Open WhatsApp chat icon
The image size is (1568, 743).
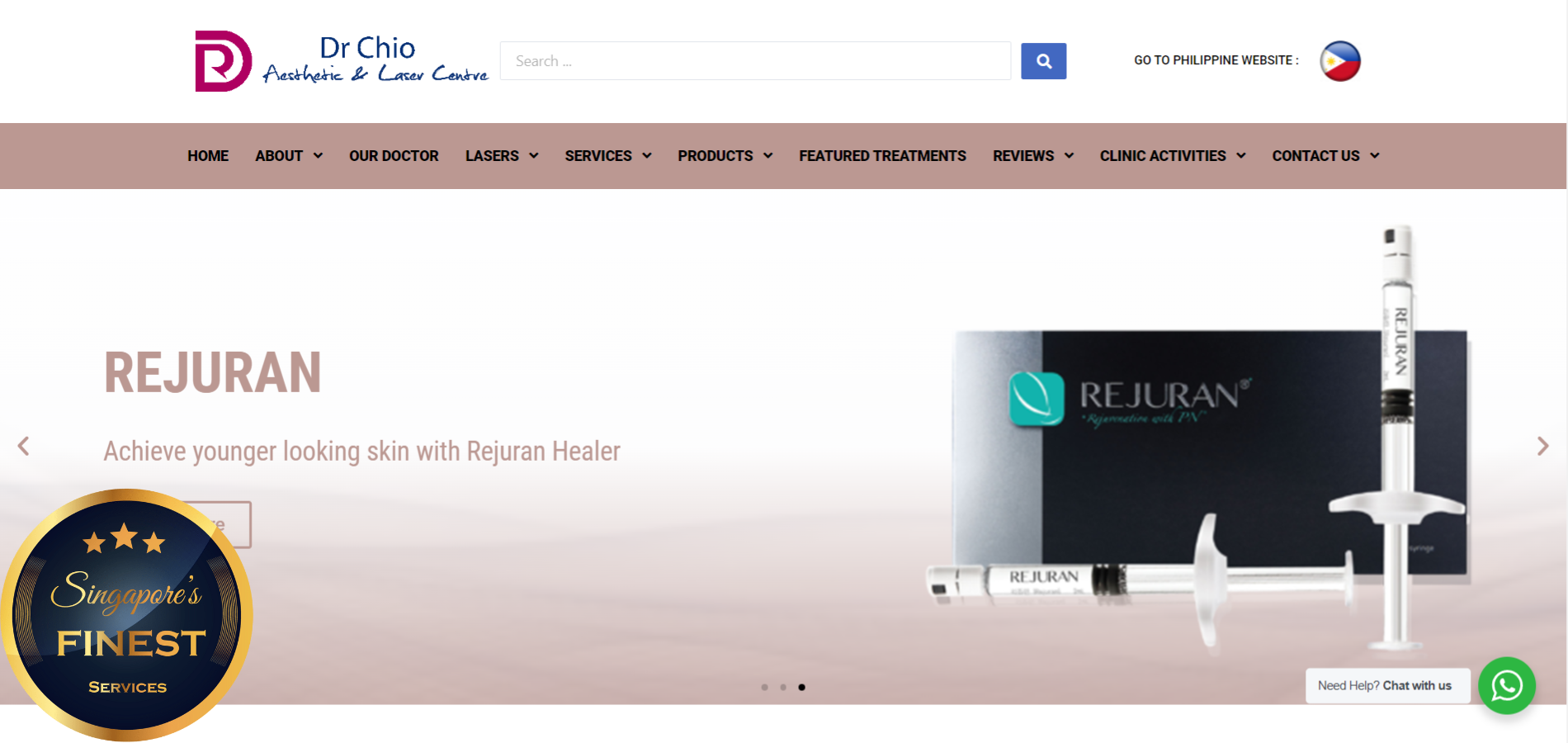click(1506, 685)
